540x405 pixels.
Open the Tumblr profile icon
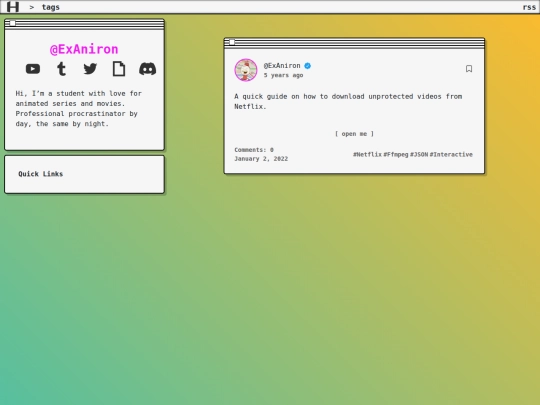61,69
